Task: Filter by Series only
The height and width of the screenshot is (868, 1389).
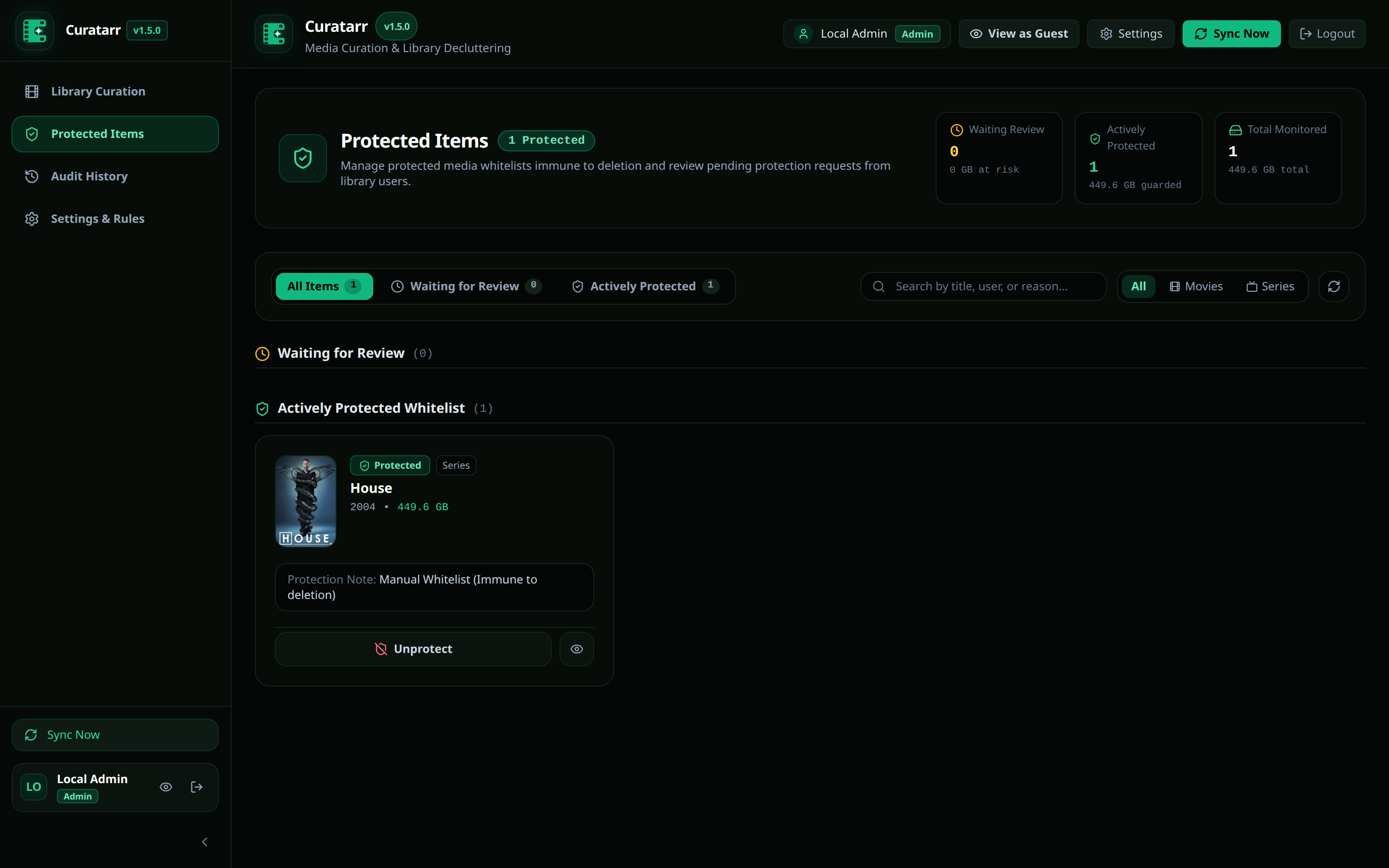Action: pyautogui.click(x=1270, y=286)
